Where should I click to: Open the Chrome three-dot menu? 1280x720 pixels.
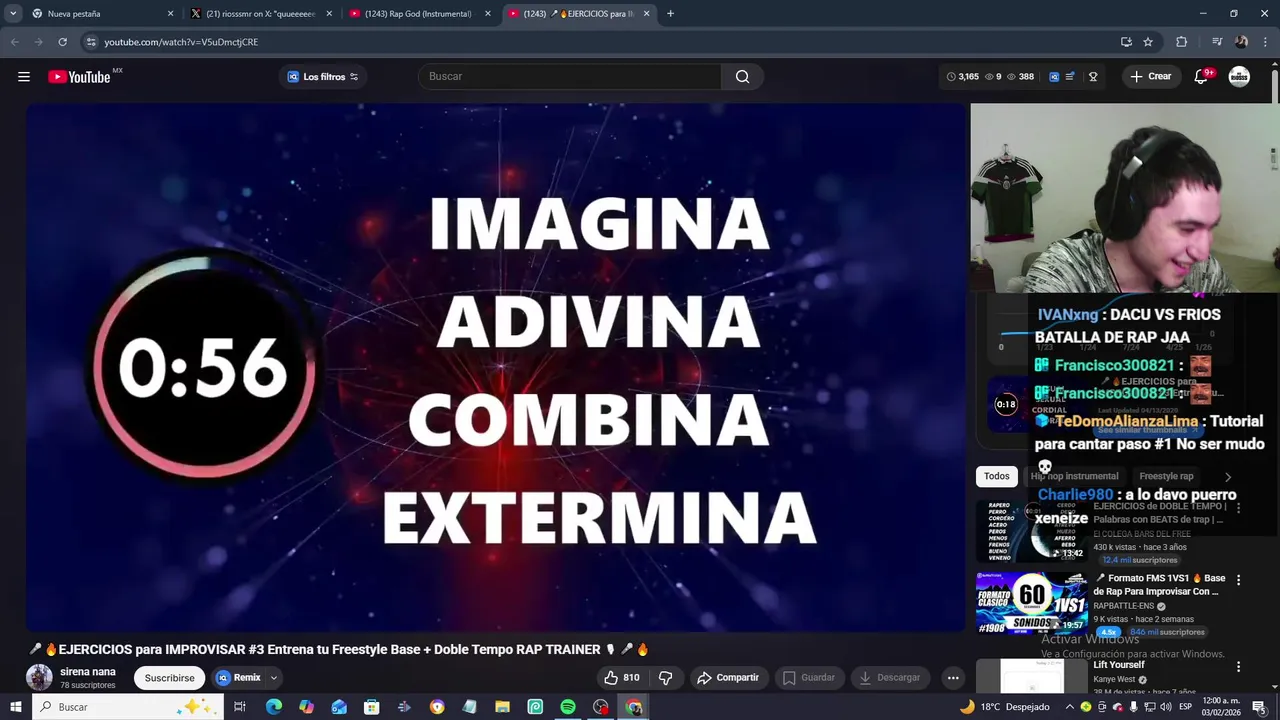click(1266, 42)
